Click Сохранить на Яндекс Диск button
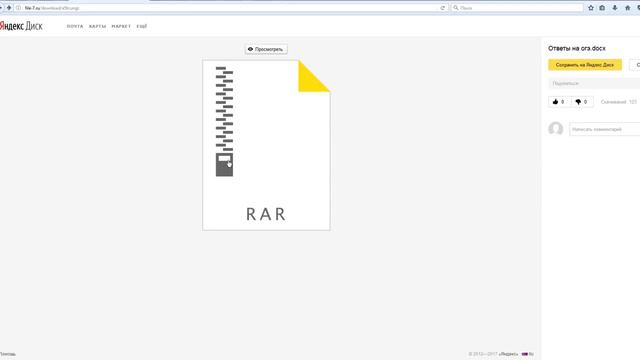Image resolution: width=640 pixels, height=360 pixels. coord(585,65)
